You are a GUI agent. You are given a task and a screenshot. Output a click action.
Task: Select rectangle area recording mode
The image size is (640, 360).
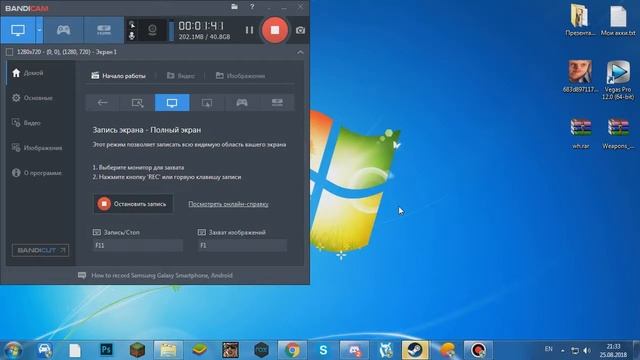point(138,102)
